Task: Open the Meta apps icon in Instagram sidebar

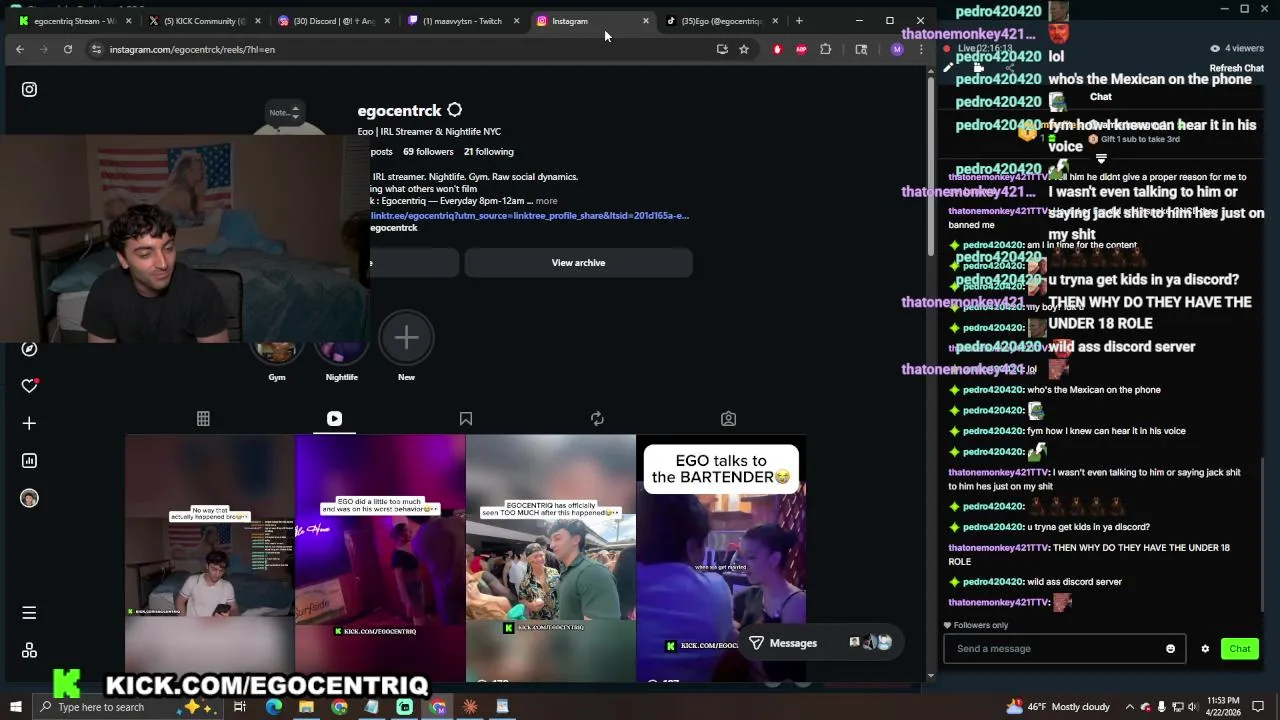Action: (x=29, y=650)
